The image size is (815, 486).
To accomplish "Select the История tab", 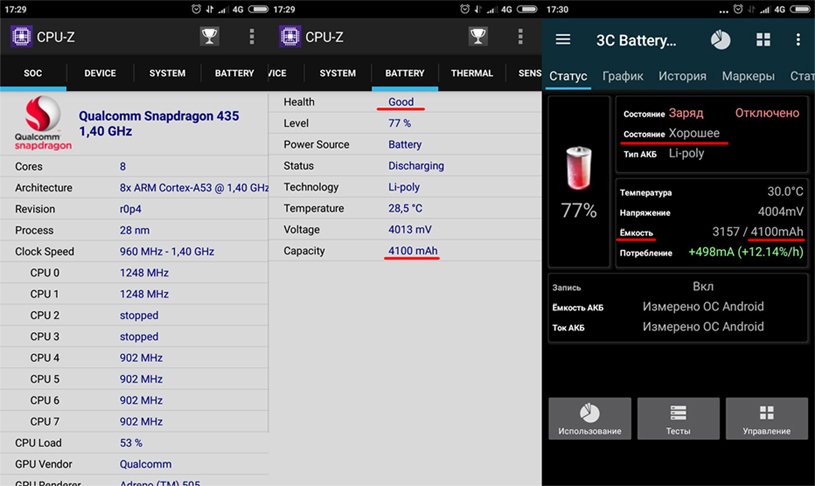I will (682, 76).
